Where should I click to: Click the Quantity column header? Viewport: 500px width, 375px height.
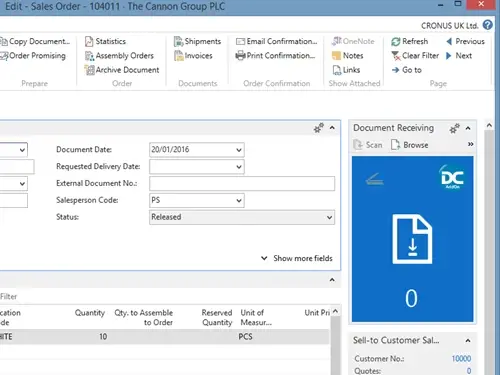90,313
